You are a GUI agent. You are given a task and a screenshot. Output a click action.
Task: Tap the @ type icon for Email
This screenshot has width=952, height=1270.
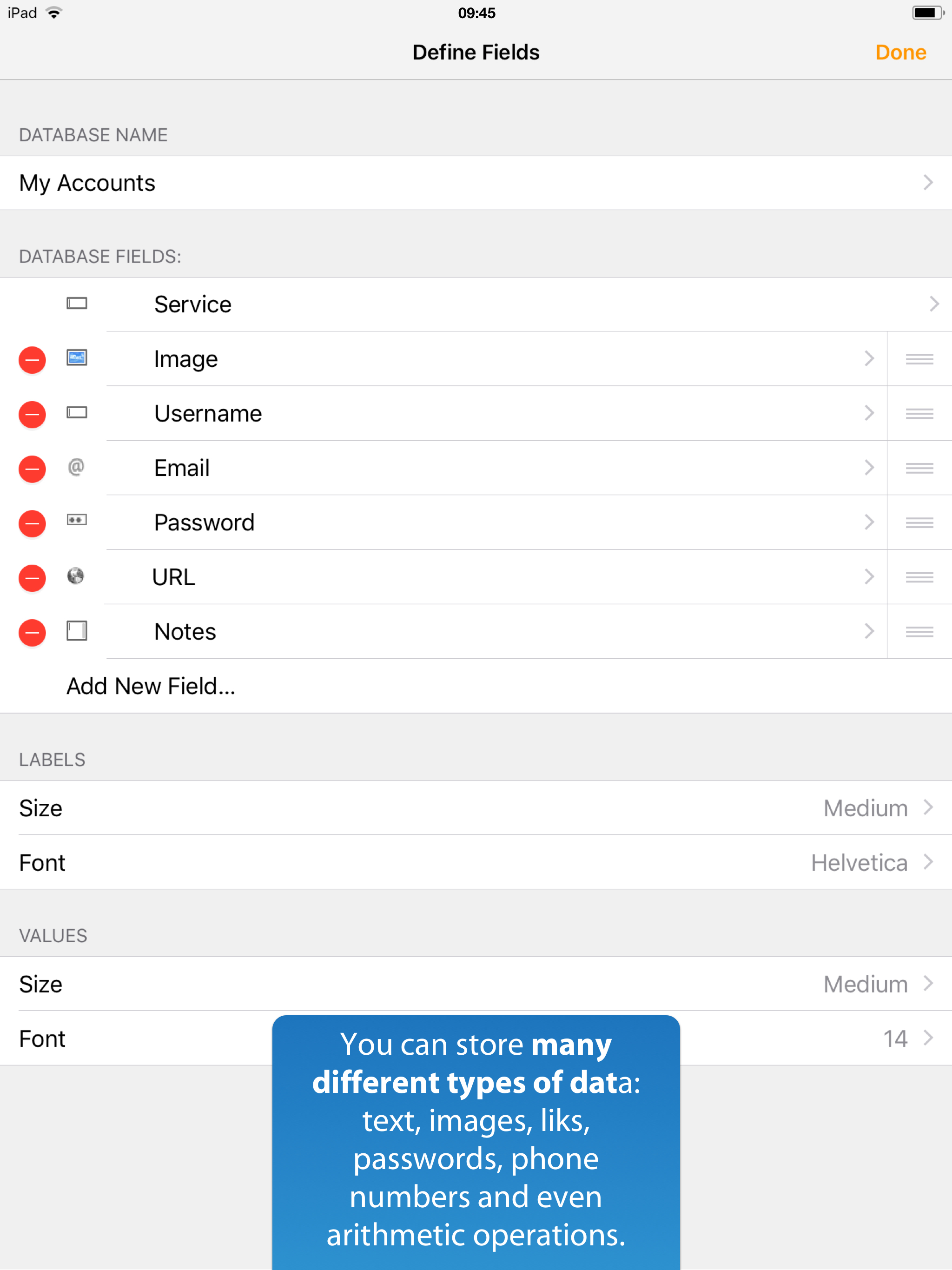(76, 467)
